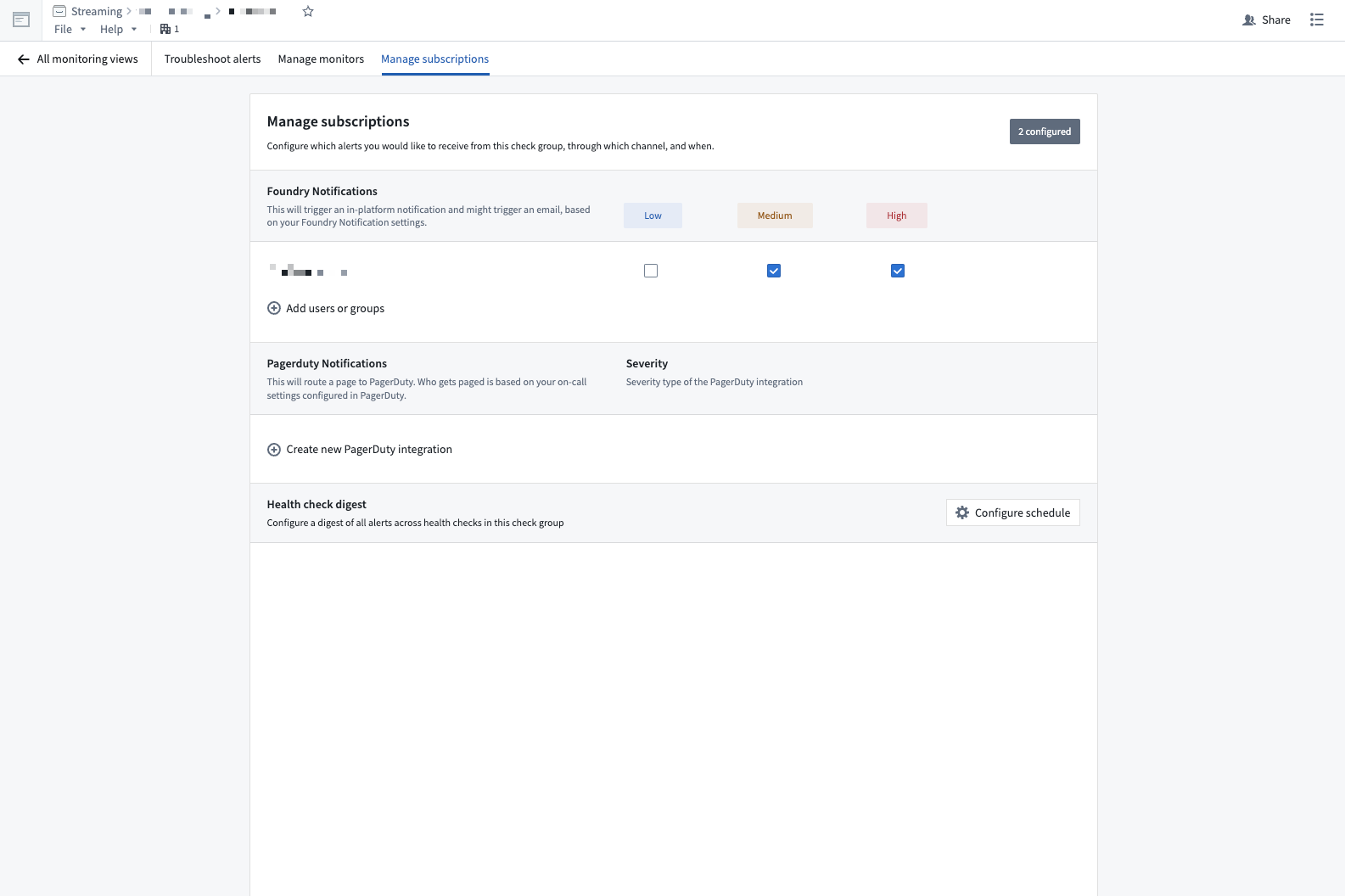Screen dimensions: 1345x896
Task: Uncheck the Medium severity notifications checkbox
Action: tap(774, 271)
